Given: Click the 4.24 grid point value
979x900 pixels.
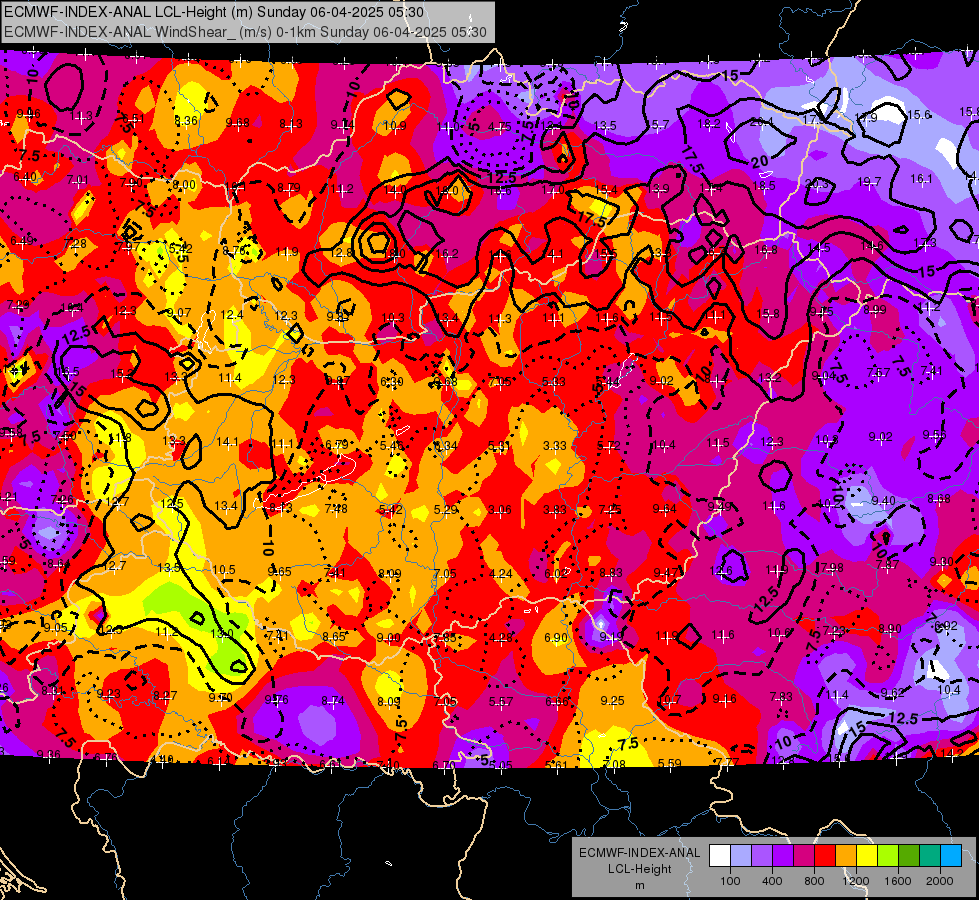Looking at the screenshot, I should pos(501,573).
